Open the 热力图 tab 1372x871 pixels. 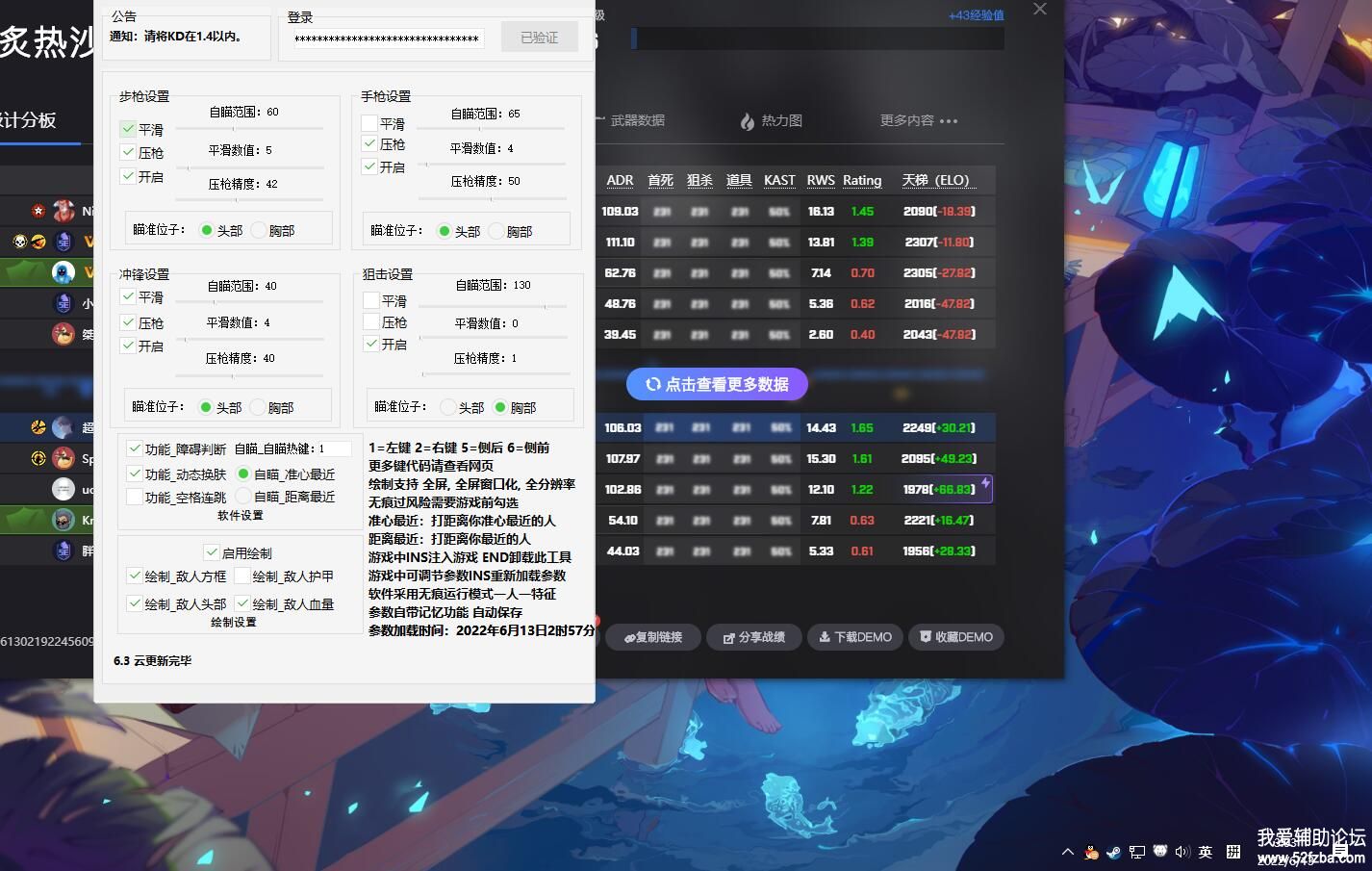[771, 120]
